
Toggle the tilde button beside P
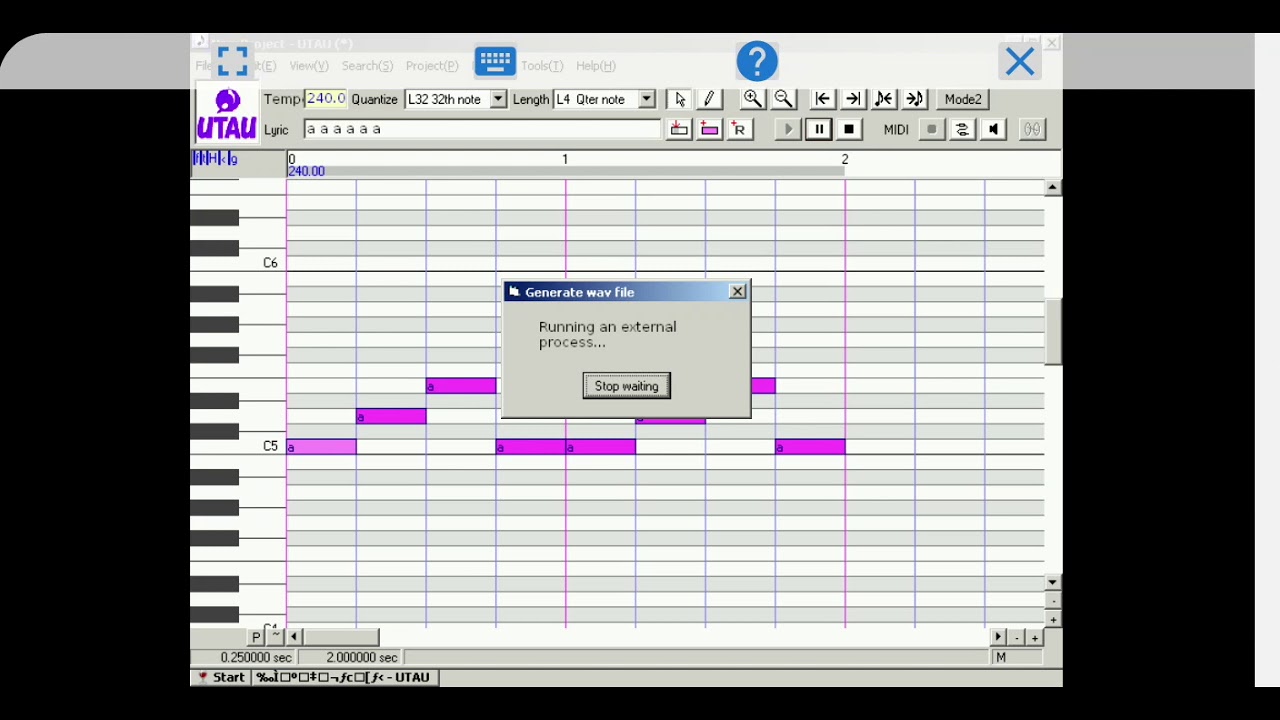point(275,637)
